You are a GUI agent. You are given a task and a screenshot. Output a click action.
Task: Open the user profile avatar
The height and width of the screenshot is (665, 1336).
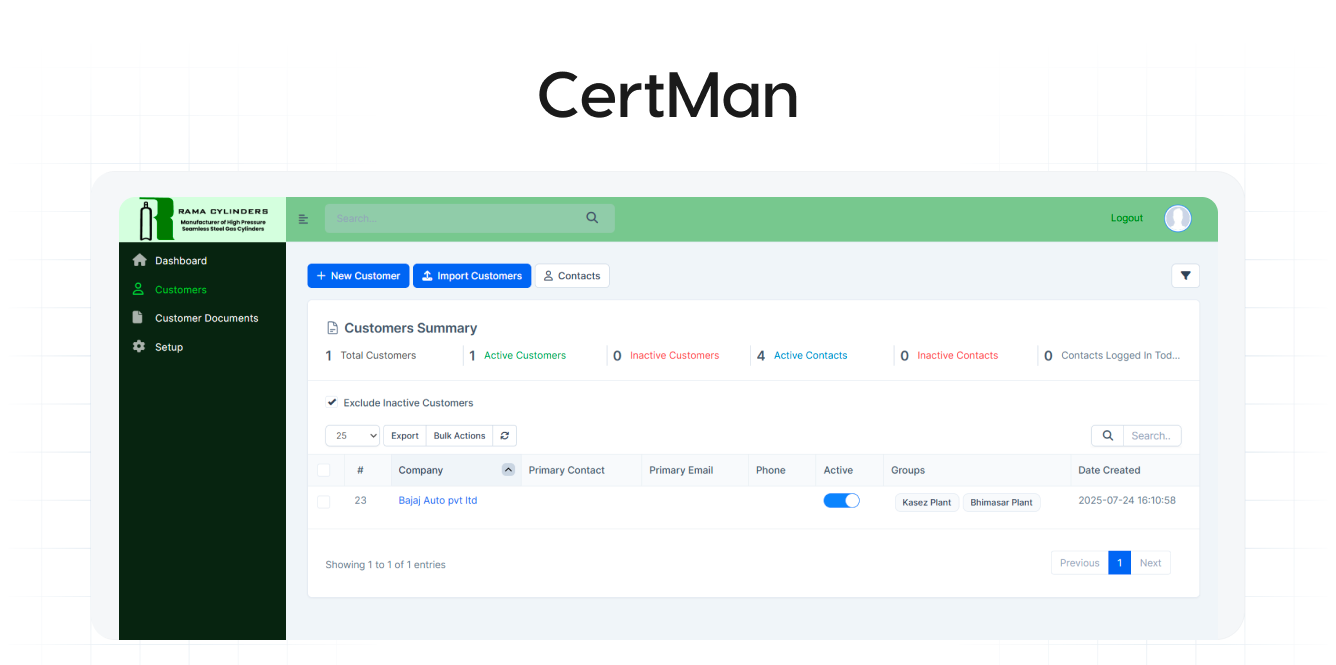point(1177,218)
